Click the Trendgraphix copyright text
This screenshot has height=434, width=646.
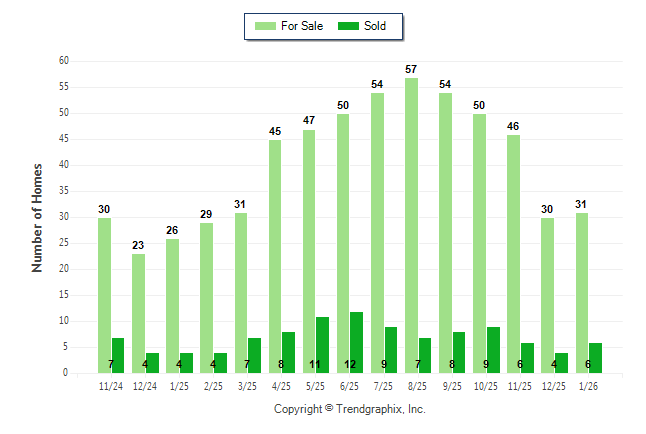pyautogui.click(x=349, y=409)
